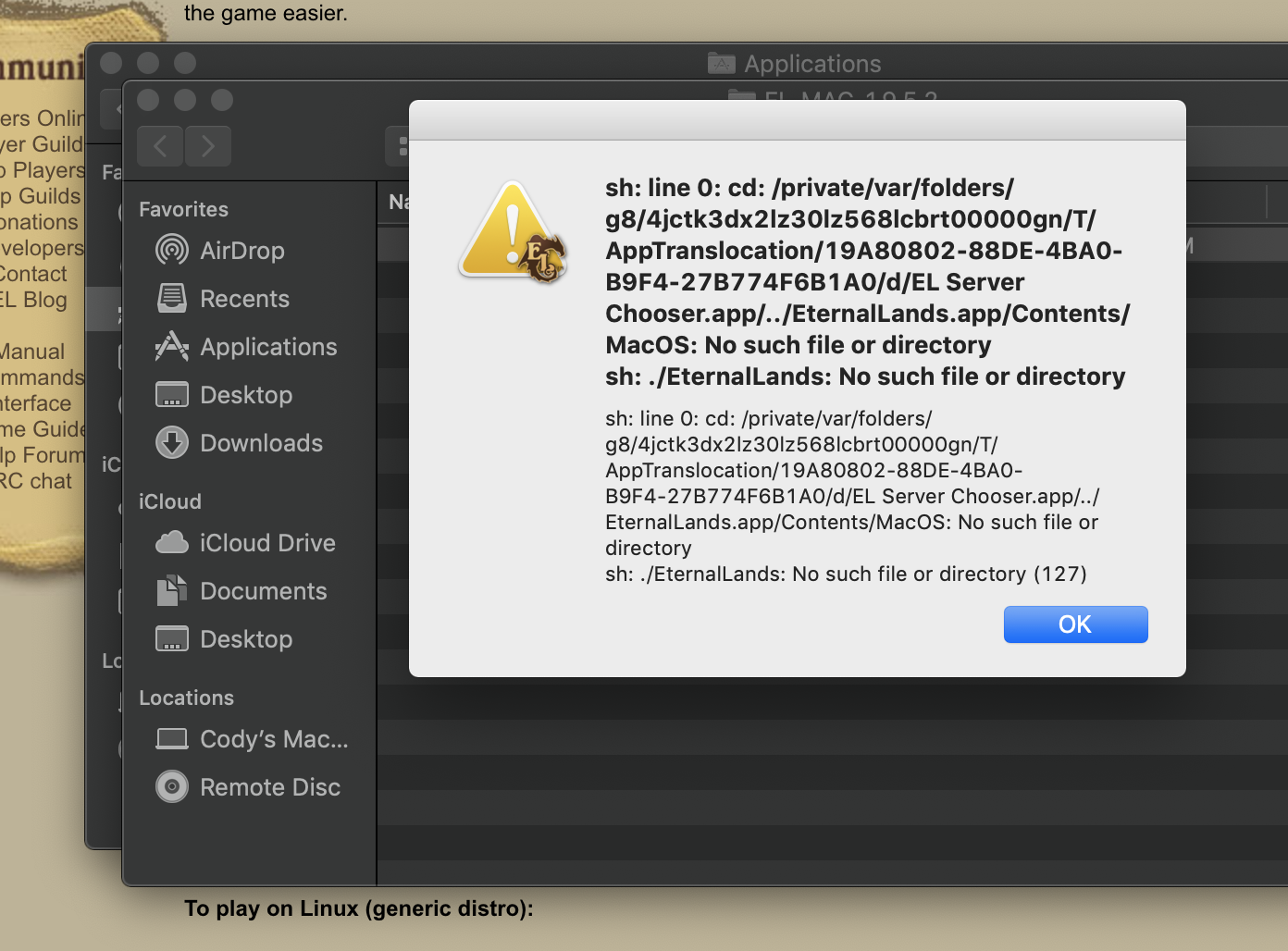Click the detailed error text ending in (127)
Viewport: 1288px width, 951px height.
(852, 496)
